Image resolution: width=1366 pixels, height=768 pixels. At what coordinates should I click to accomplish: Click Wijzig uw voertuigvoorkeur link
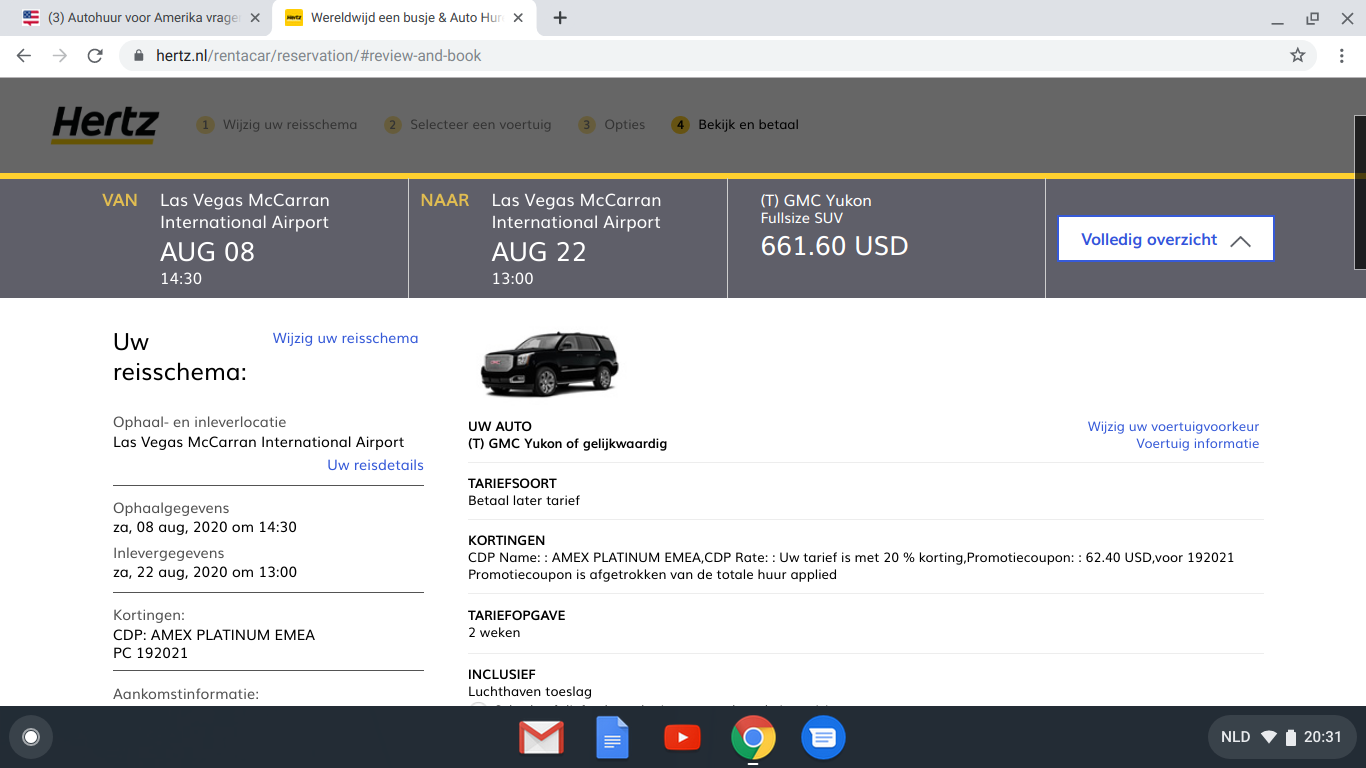click(x=1172, y=426)
